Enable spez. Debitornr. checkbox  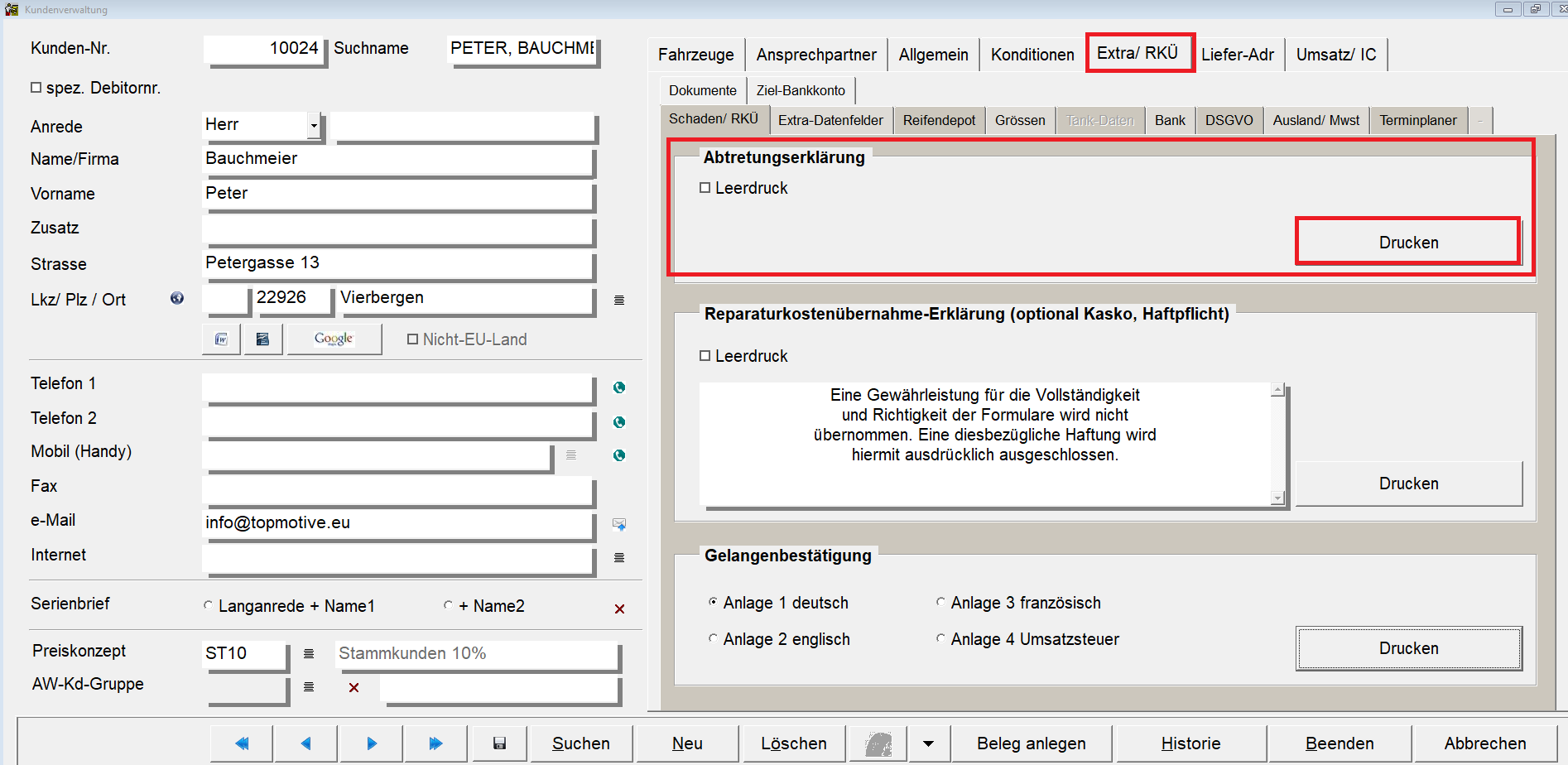(x=36, y=87)
